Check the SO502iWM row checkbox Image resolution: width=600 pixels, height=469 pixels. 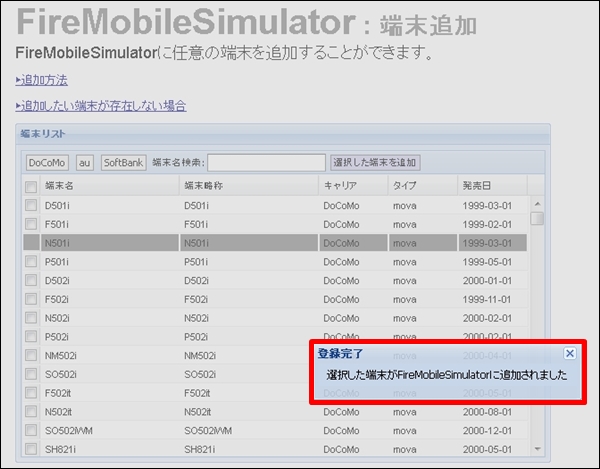(31, 430)
